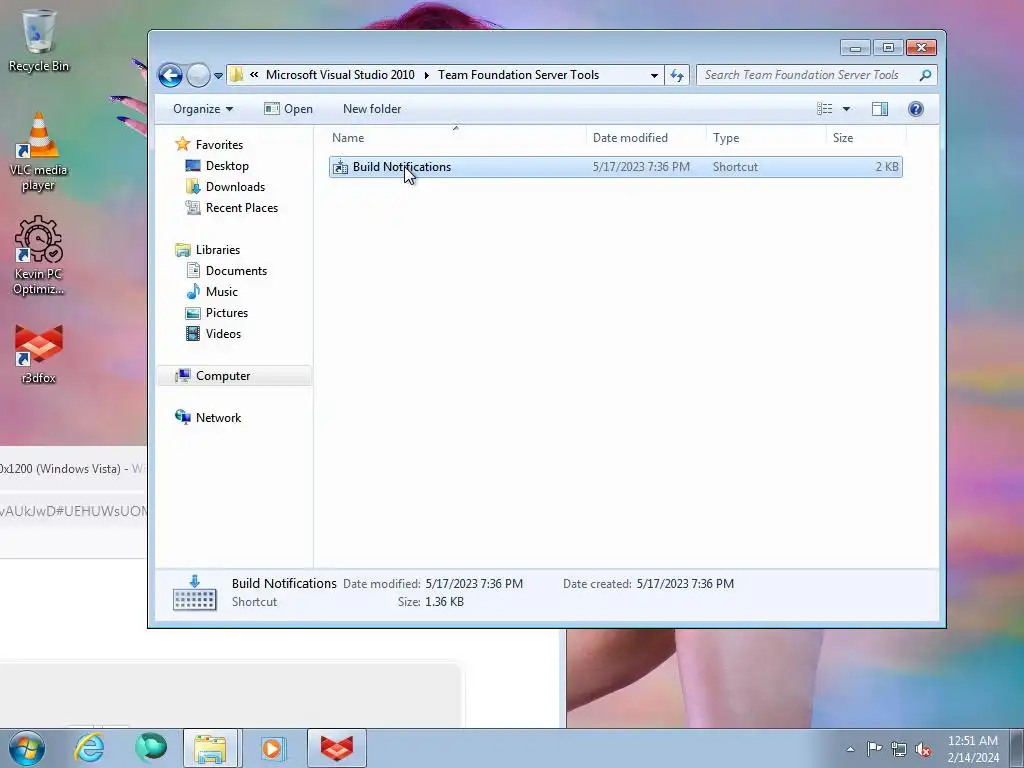
Task: Expand breadcrumb arrow after Visual Studio 2010
Action: point(426,75)
